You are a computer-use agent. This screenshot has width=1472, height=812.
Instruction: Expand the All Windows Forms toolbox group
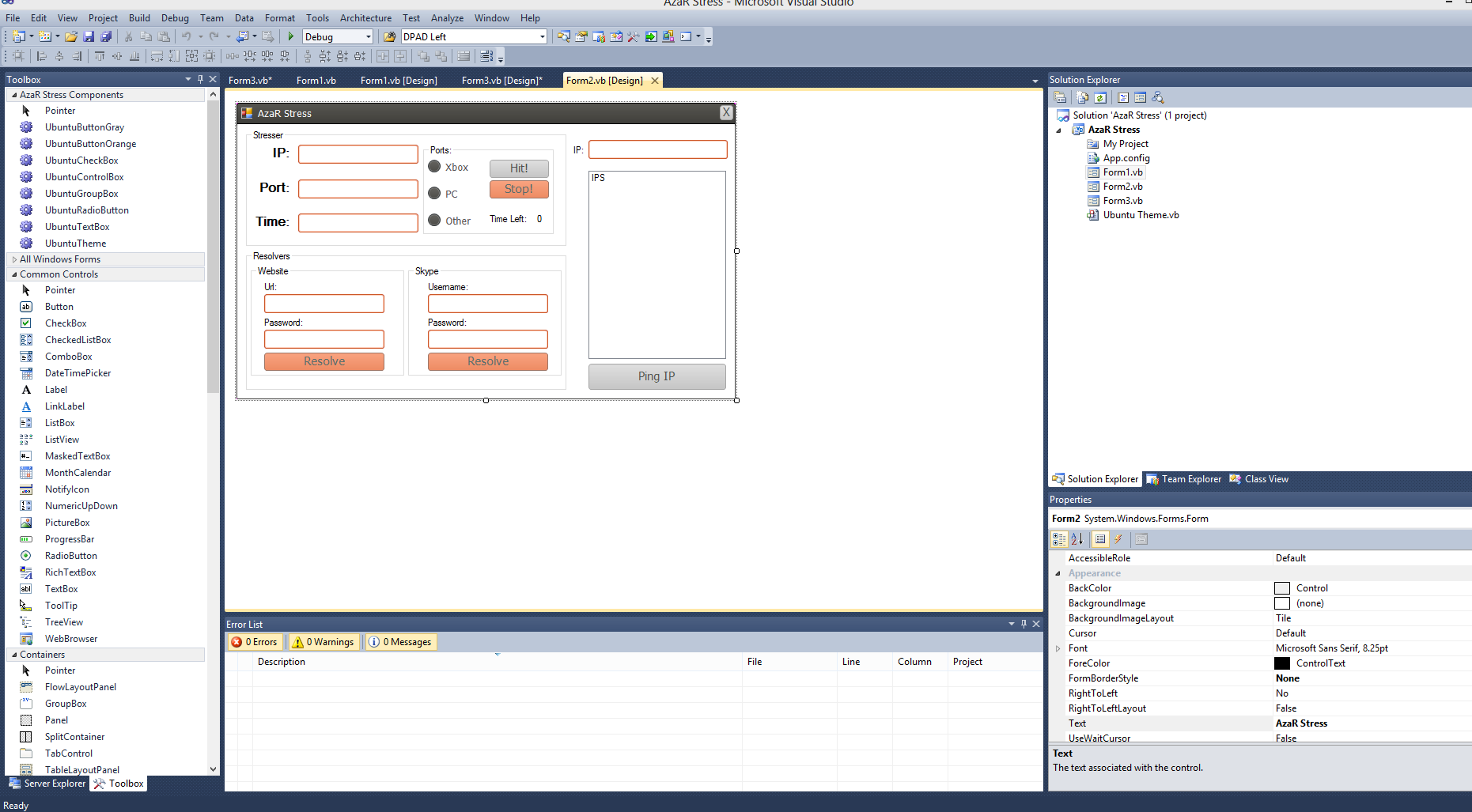(14, 259)
